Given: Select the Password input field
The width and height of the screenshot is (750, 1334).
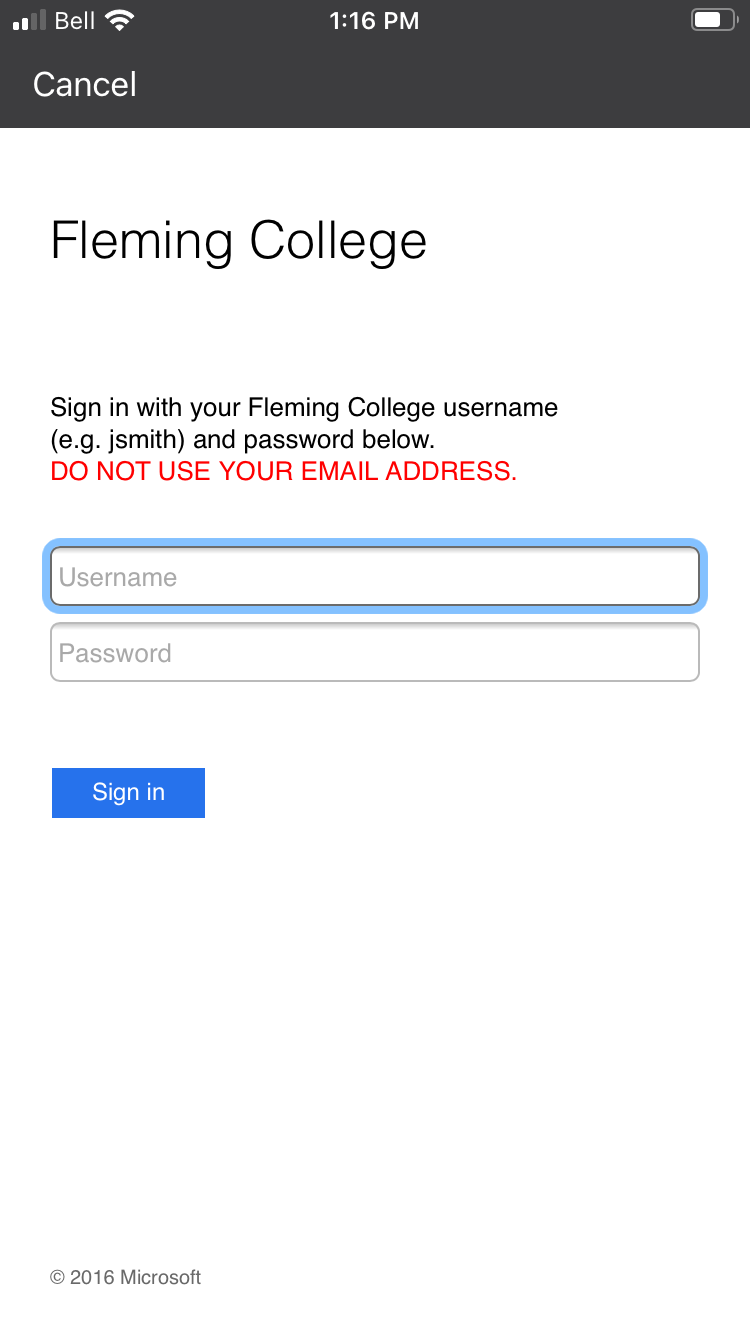Looking at the screenshot, I should click(375, 653).
